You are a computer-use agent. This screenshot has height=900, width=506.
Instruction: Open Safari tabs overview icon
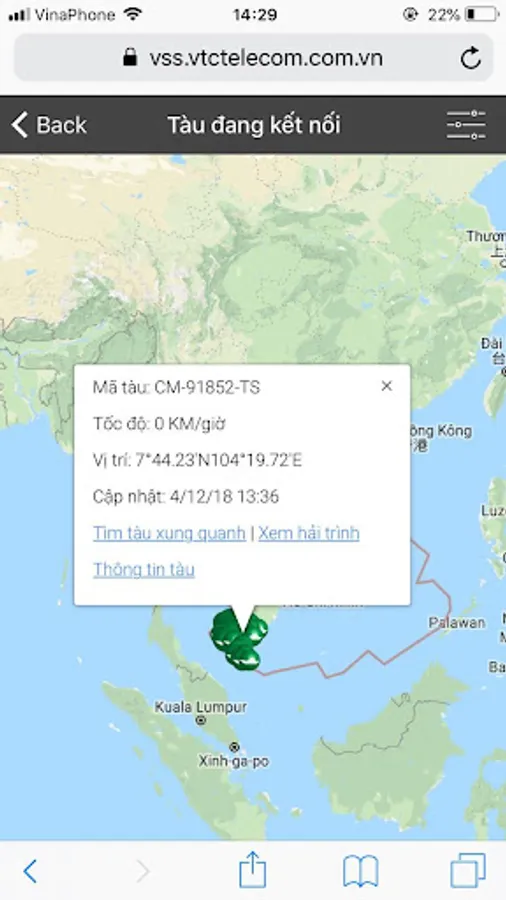pos(468,870)
